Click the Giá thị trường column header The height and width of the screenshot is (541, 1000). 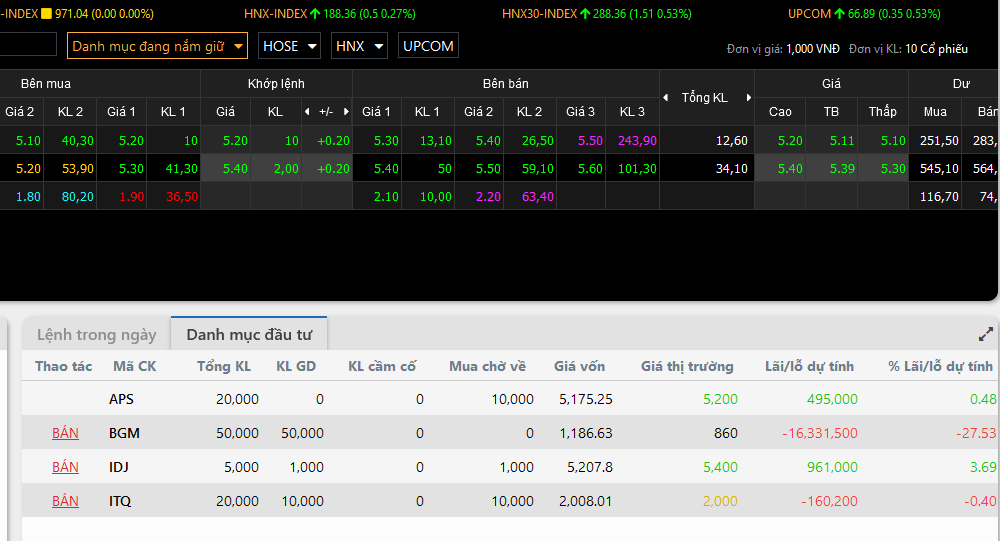[687, 366]
